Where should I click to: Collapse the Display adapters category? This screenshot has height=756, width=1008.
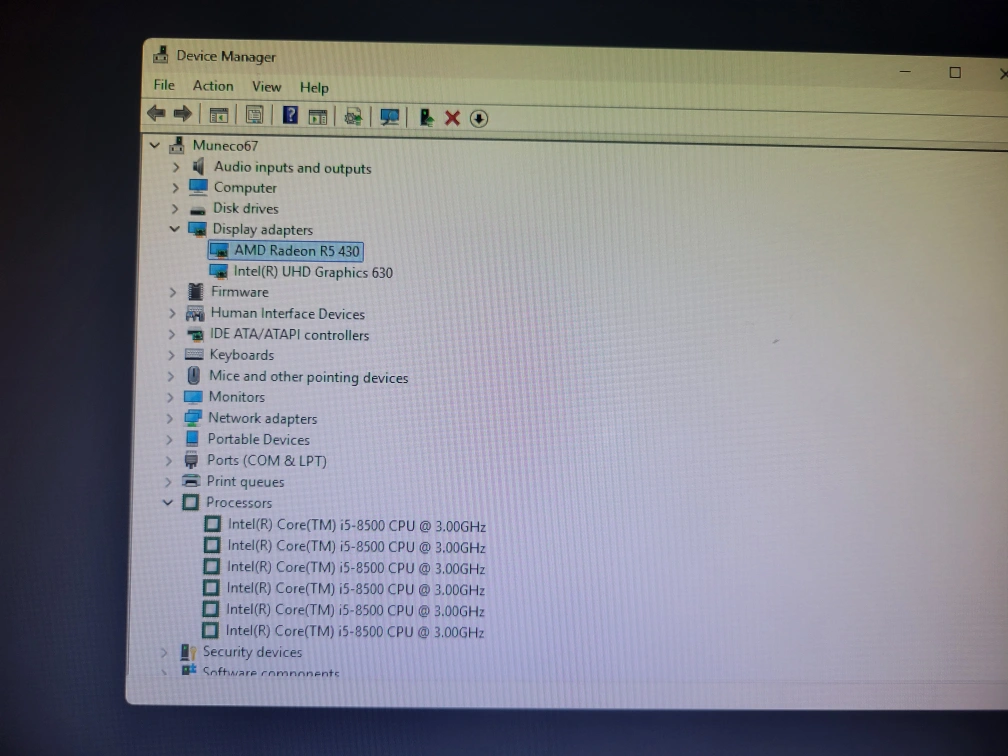pyautogui.click(x=175, y=229)
